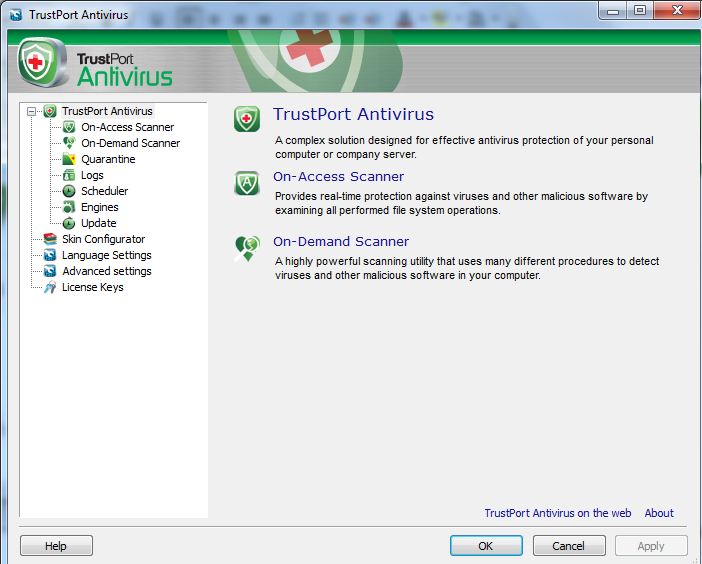702x564 pixels.
Task: Click the large TrustPort Antivirus shield icon in content
Action: [247, 119]
